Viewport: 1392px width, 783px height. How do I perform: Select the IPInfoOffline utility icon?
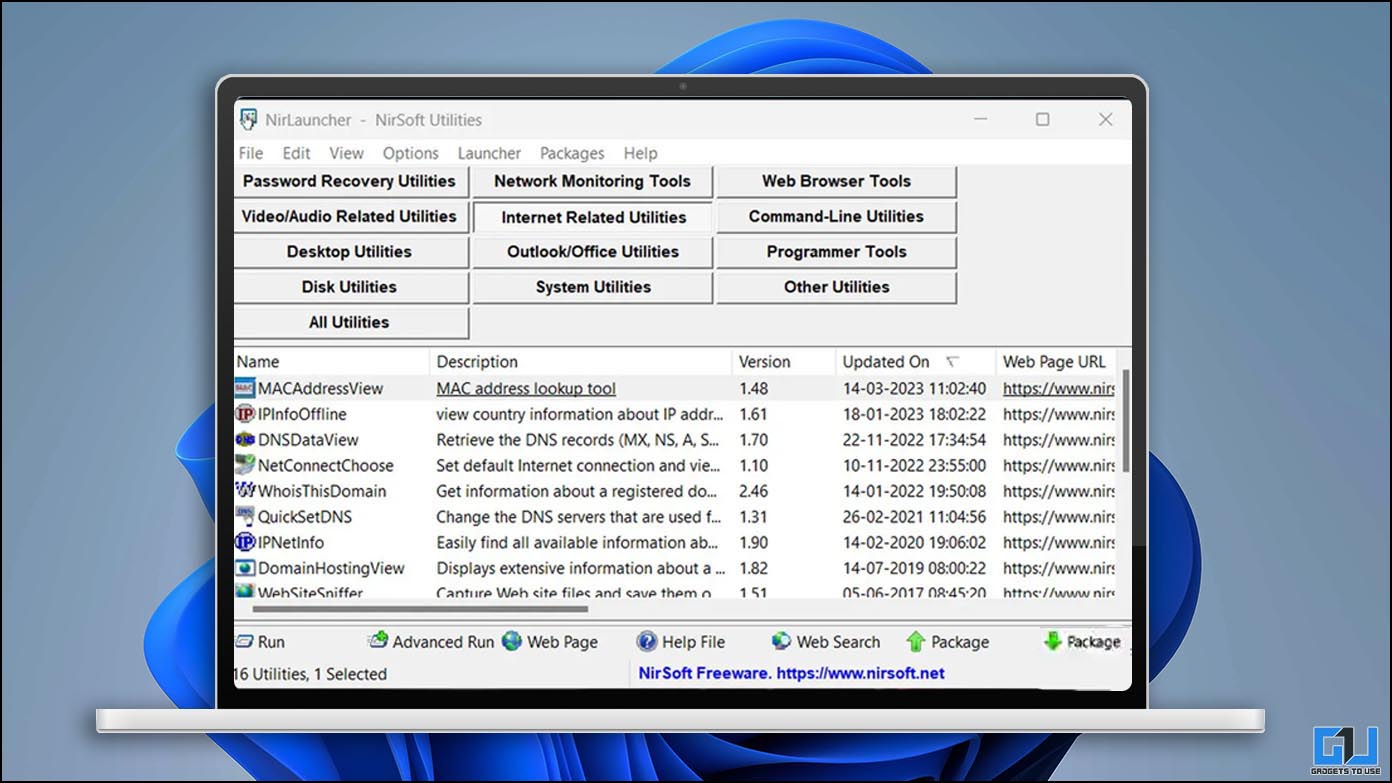pyautogui.click(x=245, y=414)
